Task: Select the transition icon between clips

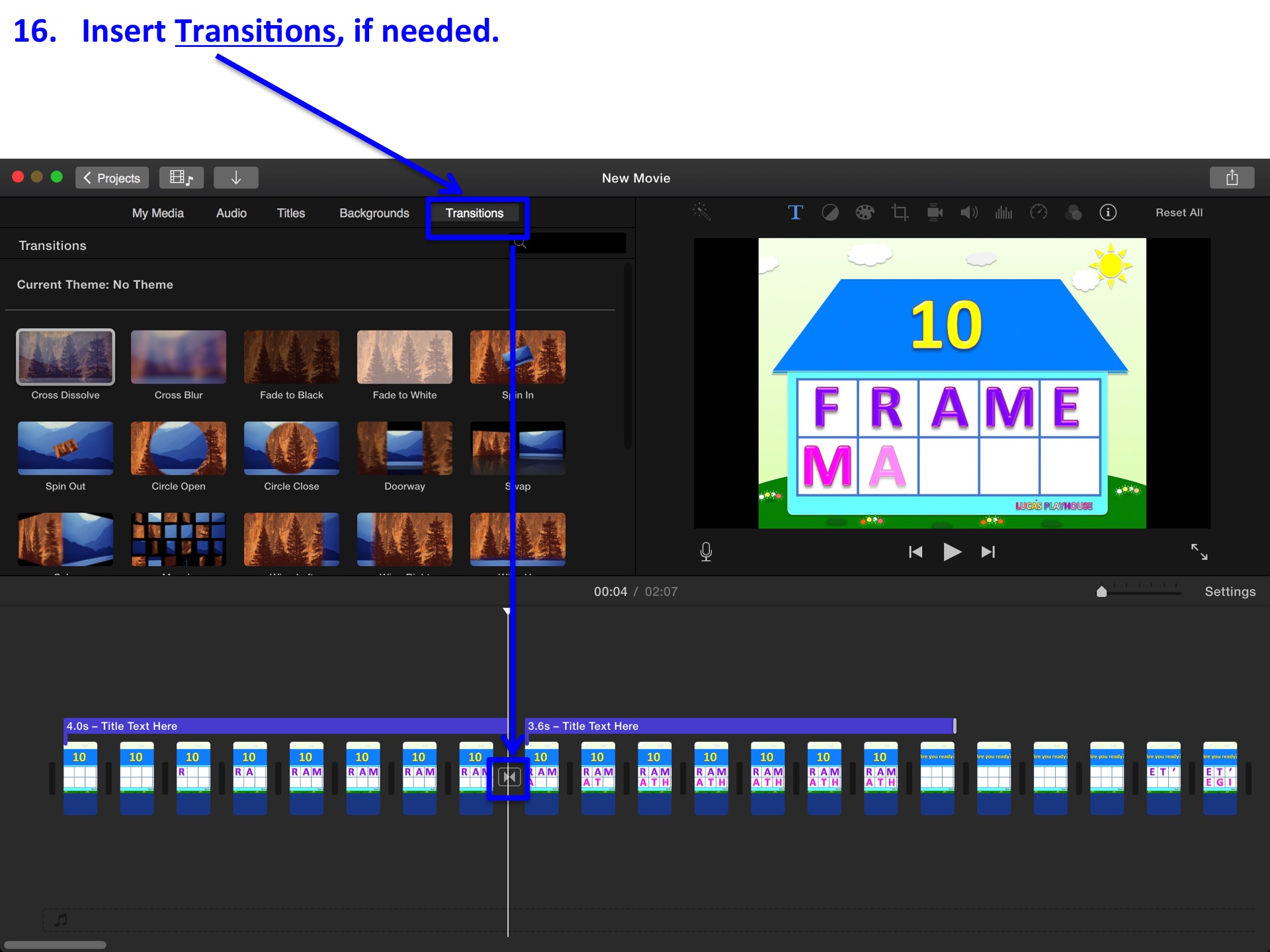Action: click(509, 777)
